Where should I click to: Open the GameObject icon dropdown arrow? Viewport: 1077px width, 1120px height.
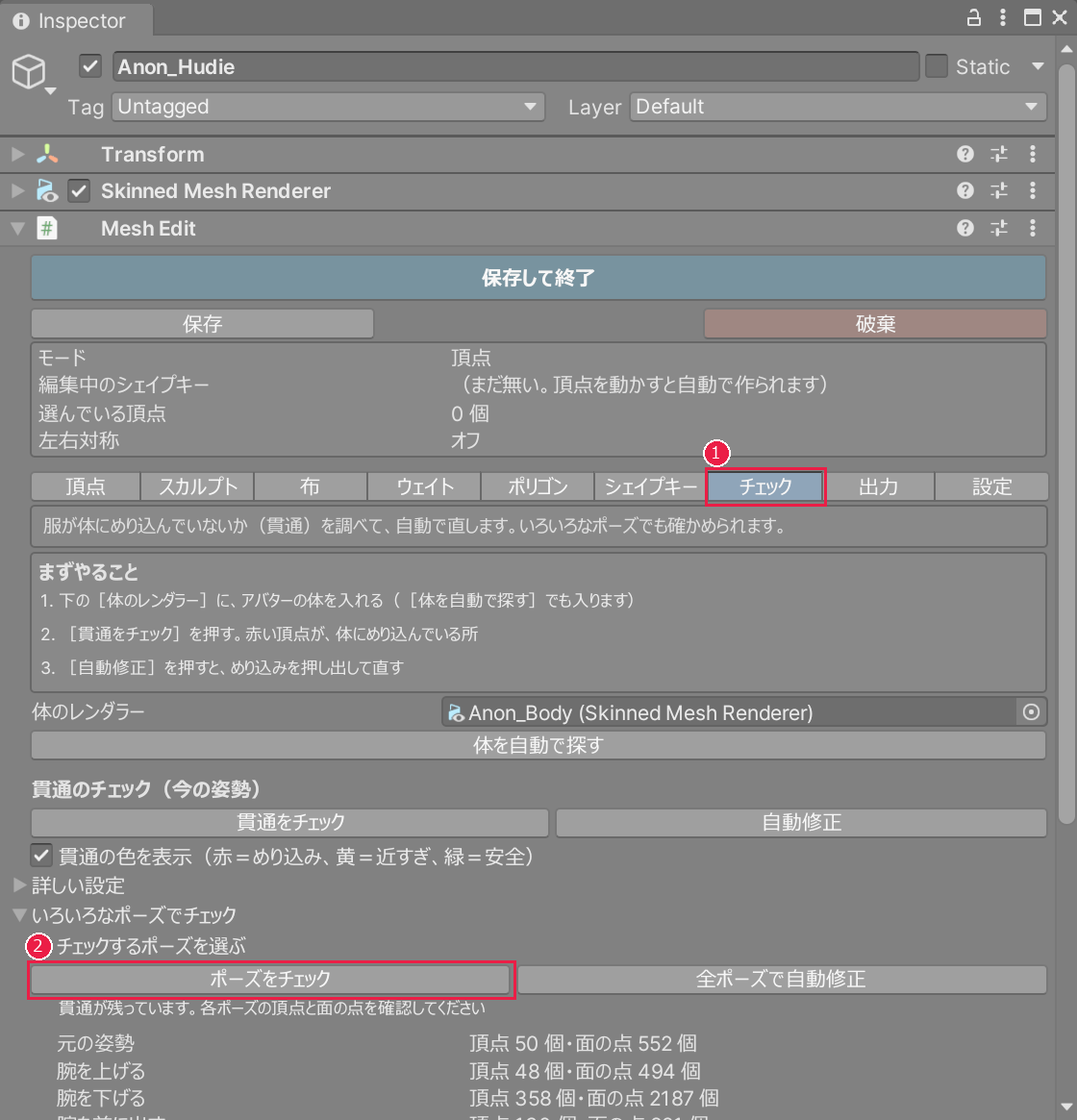(x=51, y=90)
